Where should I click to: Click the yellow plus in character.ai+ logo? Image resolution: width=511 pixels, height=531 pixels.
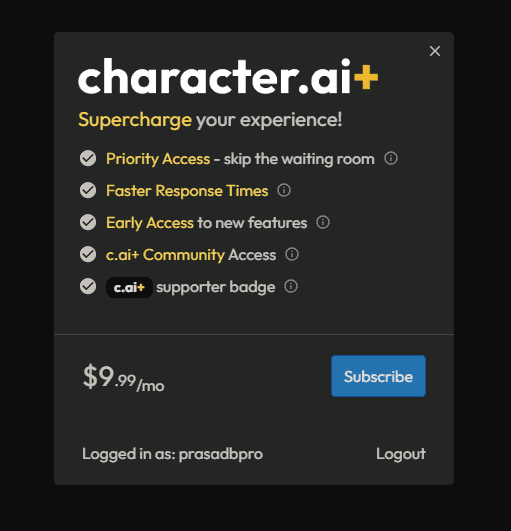(366, 77)
